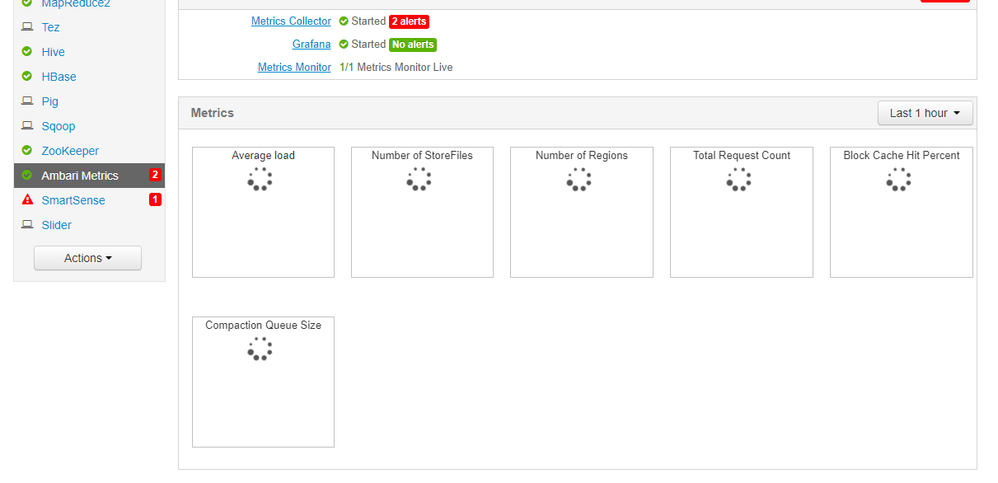Click the Hive green status checkmark icon
This screenshot has width=998, height=483.
point(27,52)
